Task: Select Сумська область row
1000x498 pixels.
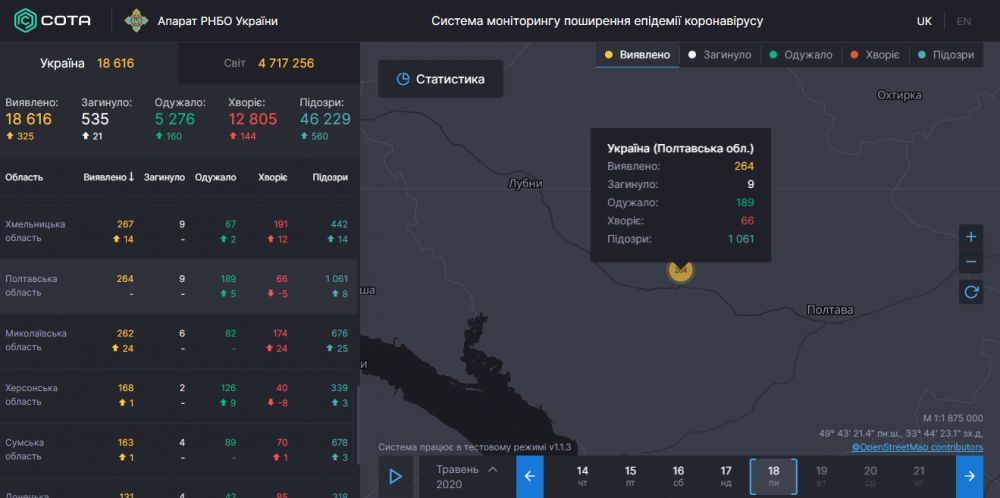Action: [179, 450]
